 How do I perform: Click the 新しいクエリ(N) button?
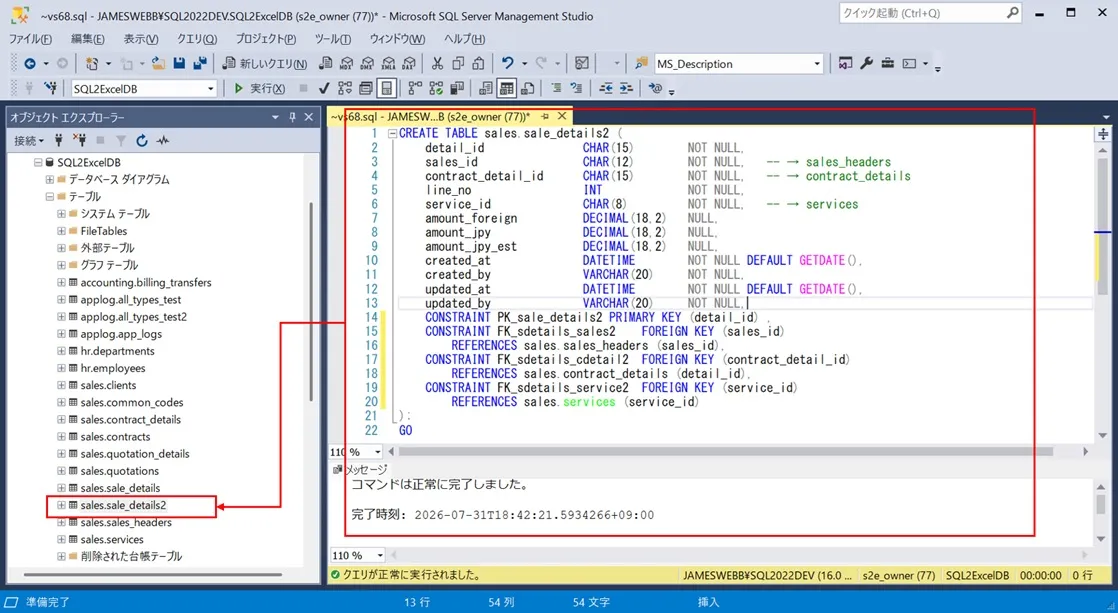coord(265,63)
